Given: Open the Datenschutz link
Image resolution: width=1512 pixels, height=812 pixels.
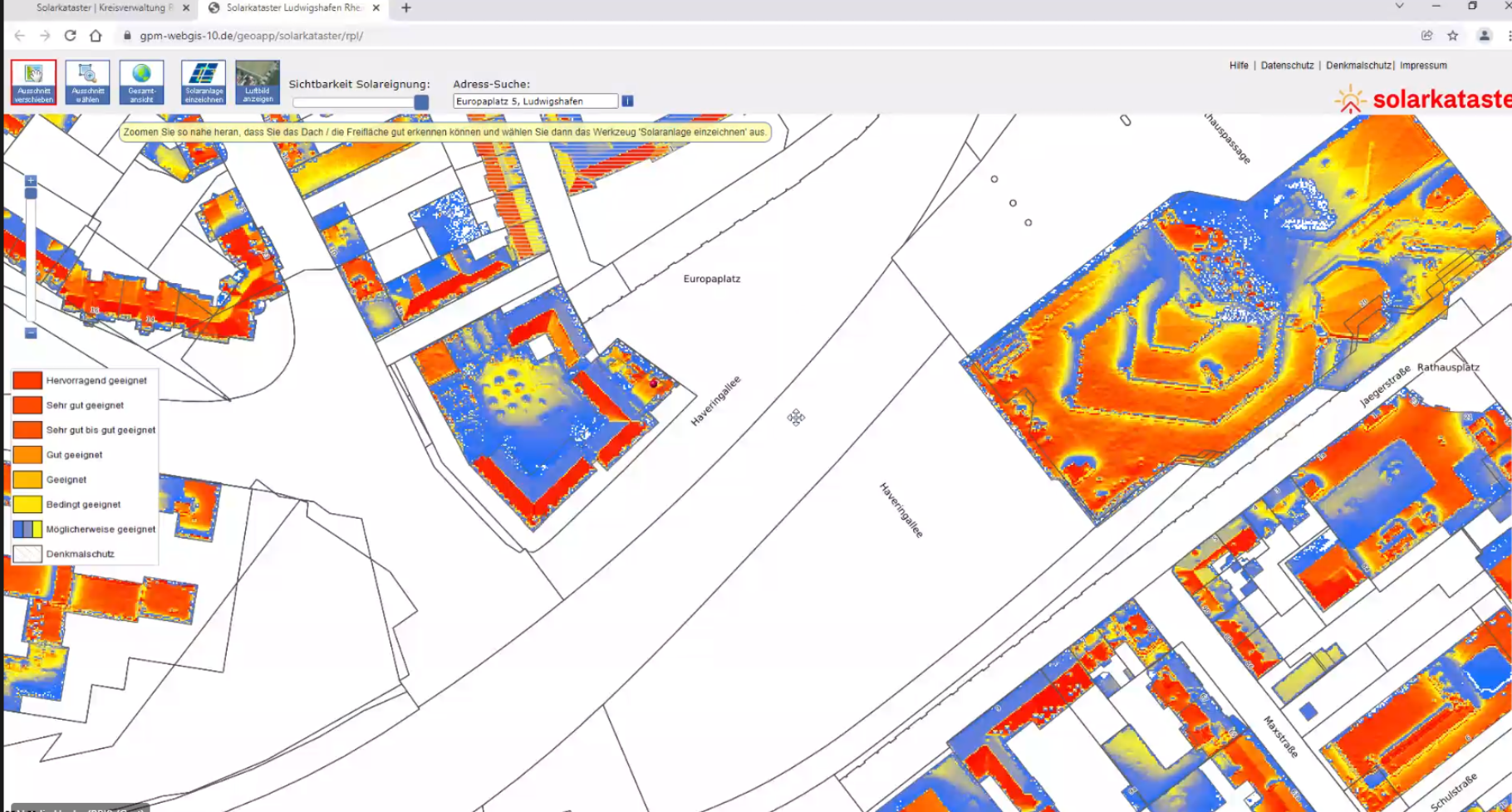Looking at the screenshot, I should 1287,66.
